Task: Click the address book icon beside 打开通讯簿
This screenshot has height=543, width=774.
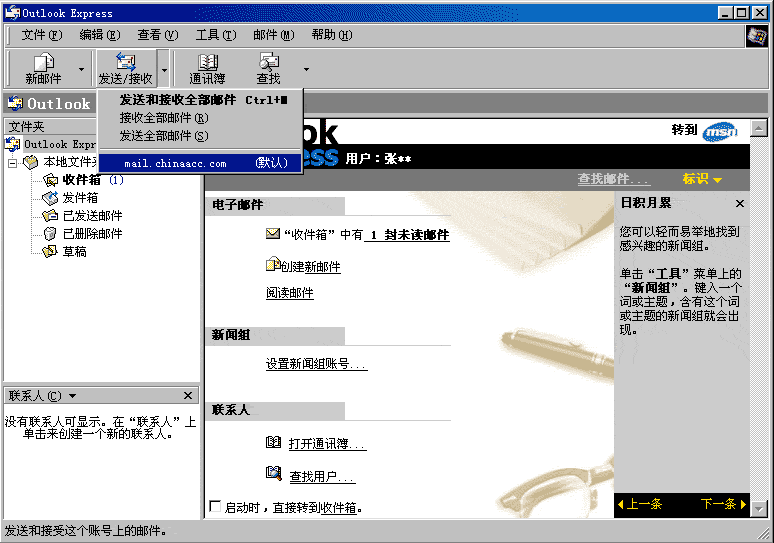Action: 273,442
